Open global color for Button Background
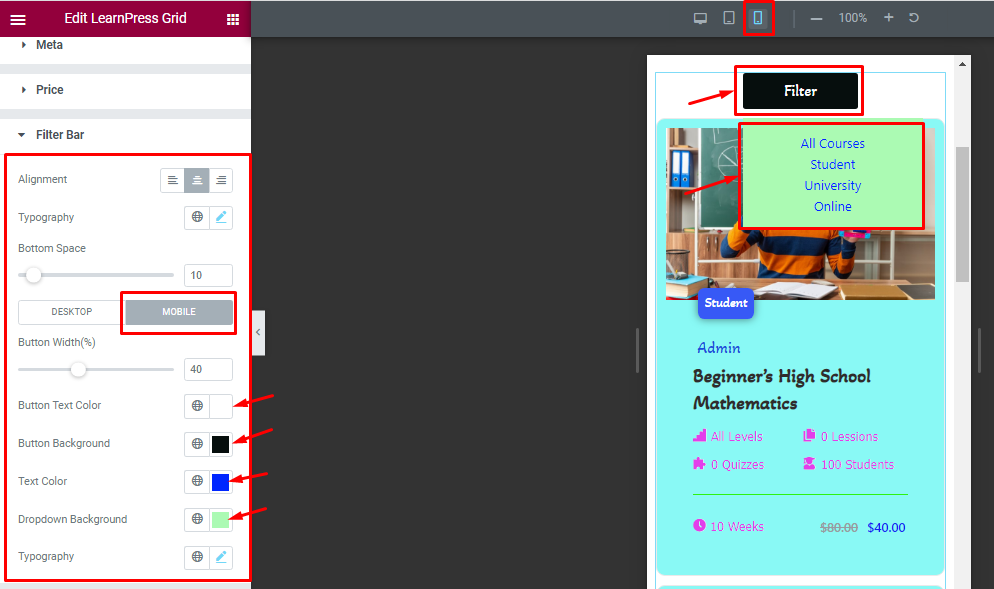994x589 pixels. tap(197, 443)
